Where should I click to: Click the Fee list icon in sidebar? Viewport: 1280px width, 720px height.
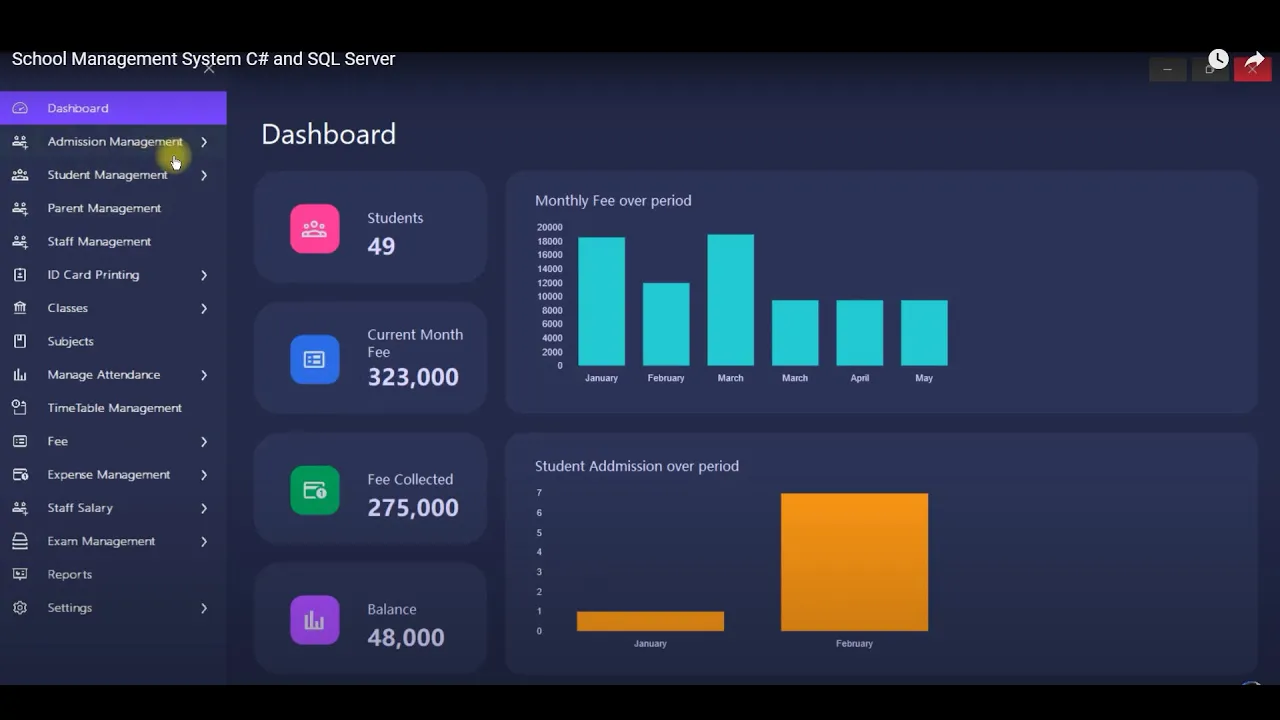click(x=20, y=441)
